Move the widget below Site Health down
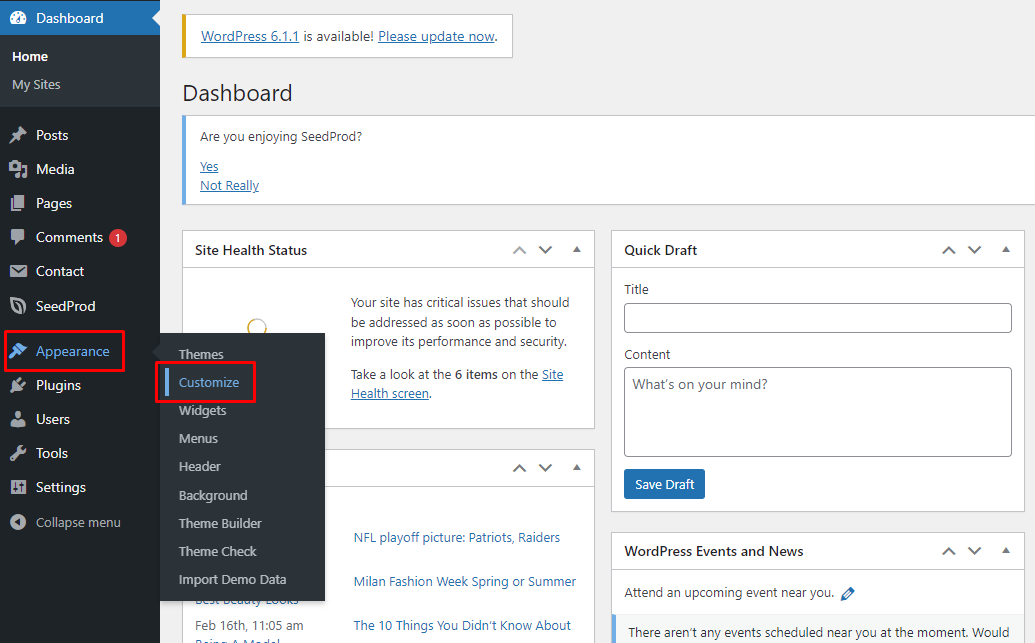 [x=545, y=468]
